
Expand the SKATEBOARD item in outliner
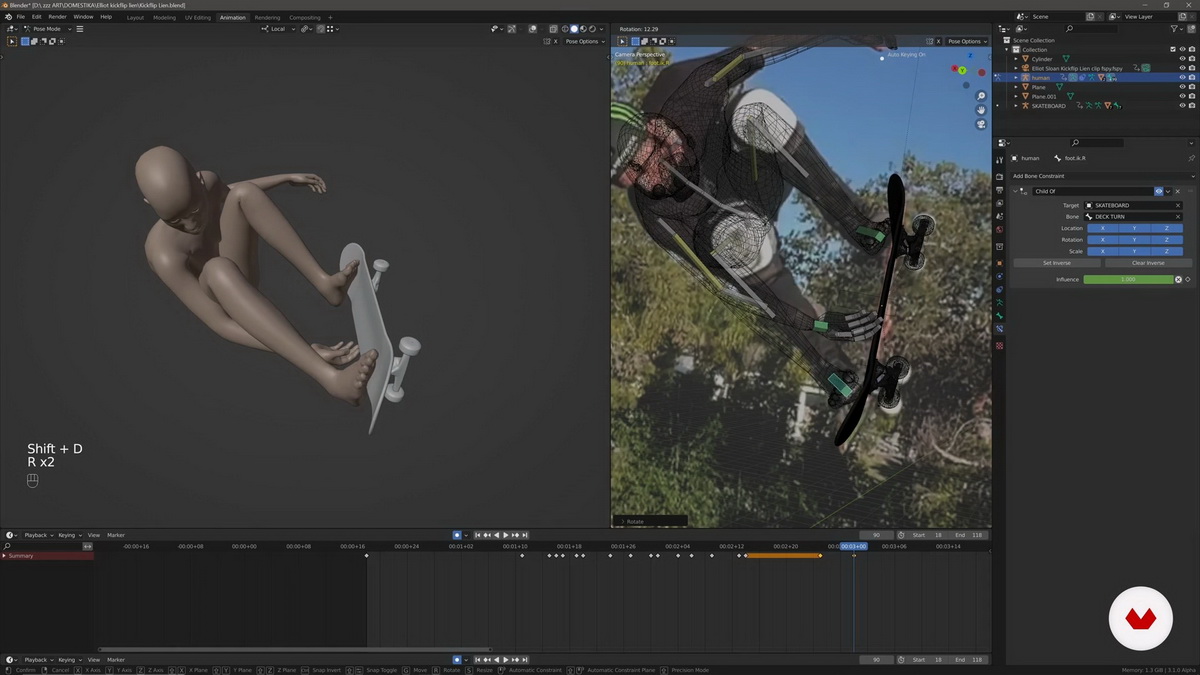point(1016,105)
